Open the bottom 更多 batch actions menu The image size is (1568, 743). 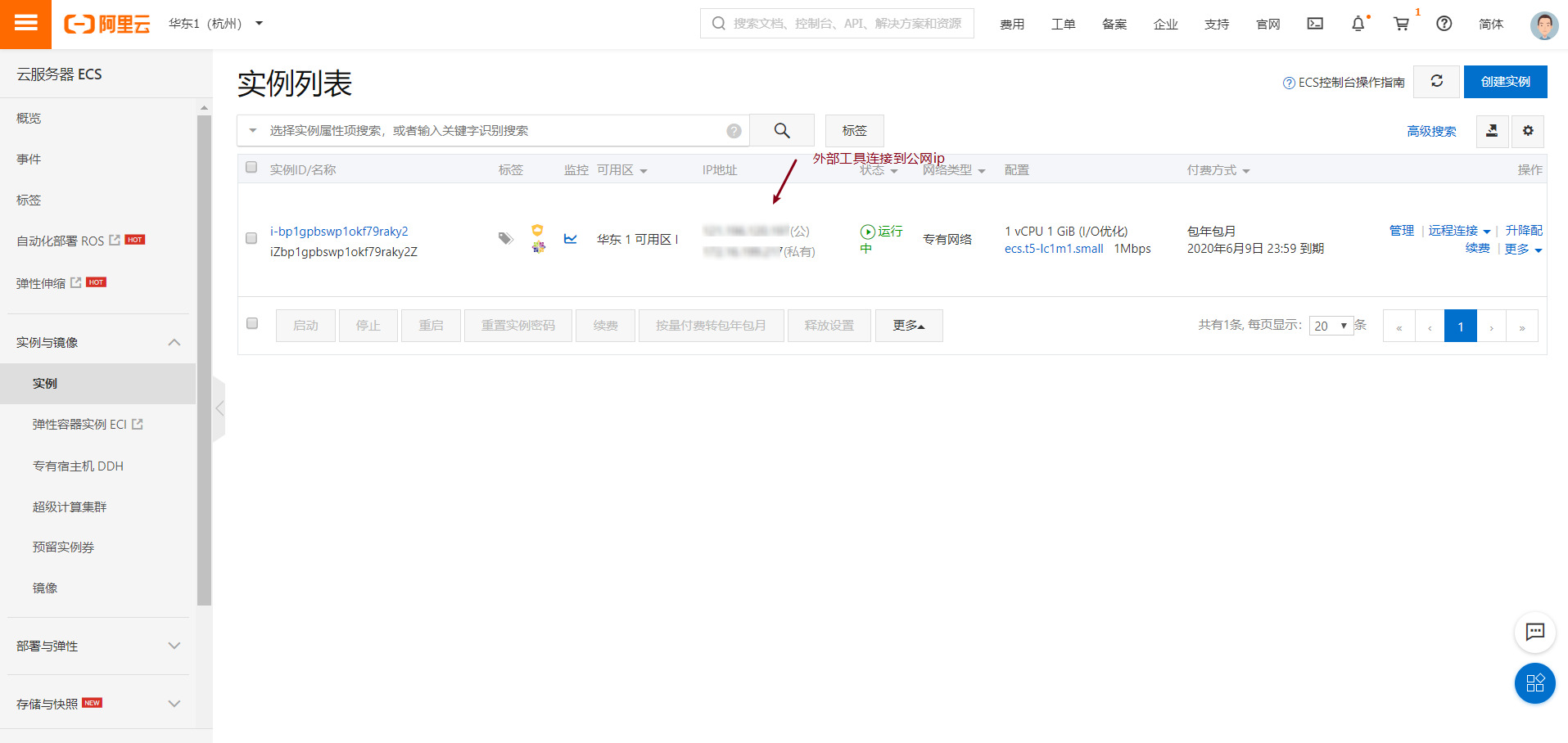pyautogui.click(x=909, y=326)
